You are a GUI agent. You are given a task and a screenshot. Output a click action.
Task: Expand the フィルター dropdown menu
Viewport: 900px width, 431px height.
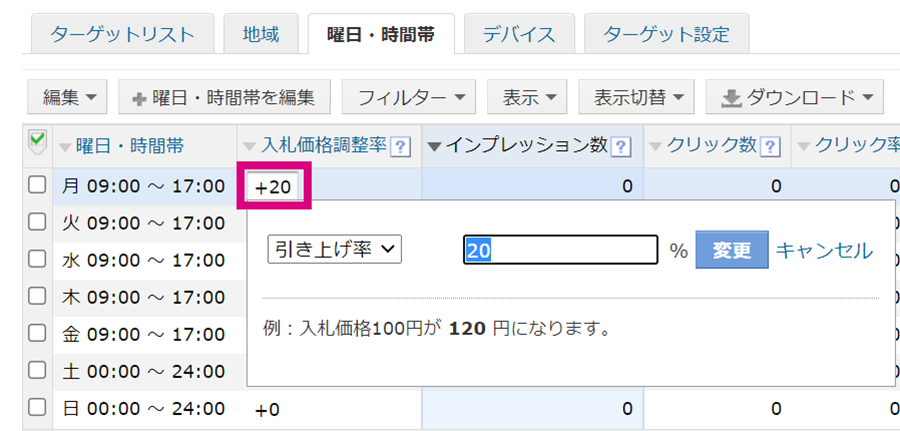(x=409, y=98)
